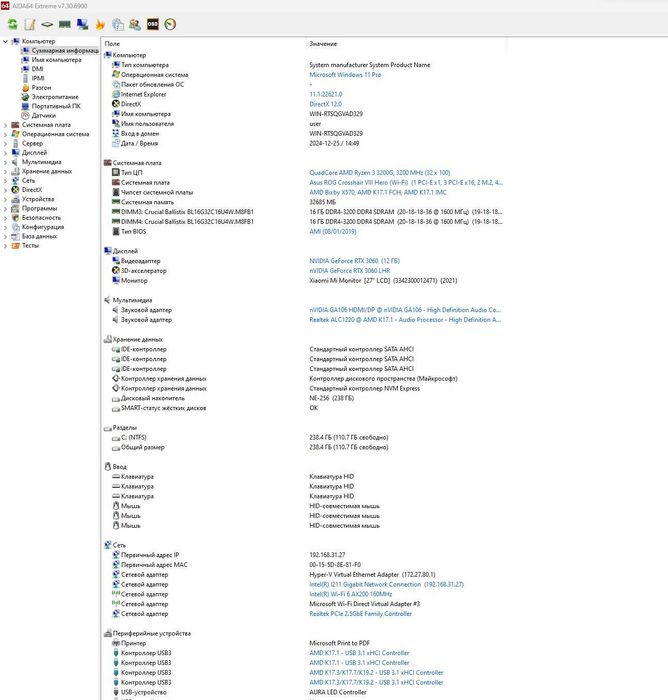Launch the CPU chip toolbar tool

47,24
